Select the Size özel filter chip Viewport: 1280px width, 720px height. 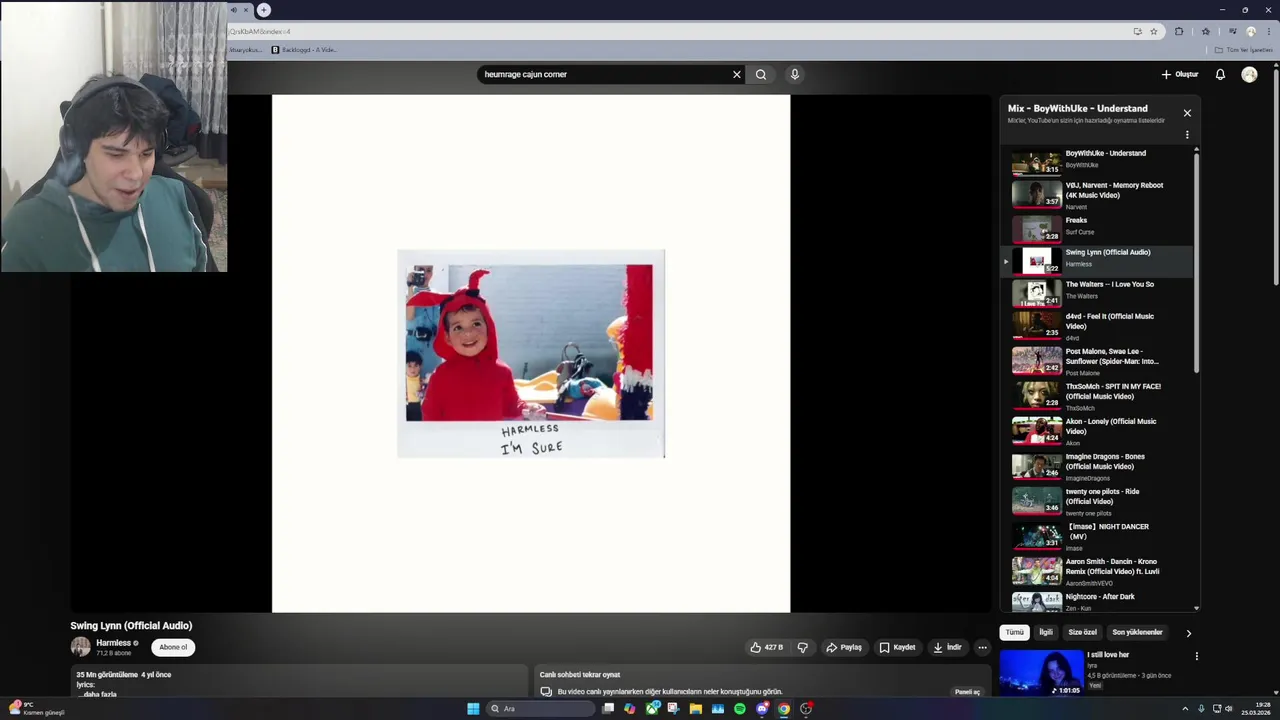pyautogui.click(x=1082, y=632)
